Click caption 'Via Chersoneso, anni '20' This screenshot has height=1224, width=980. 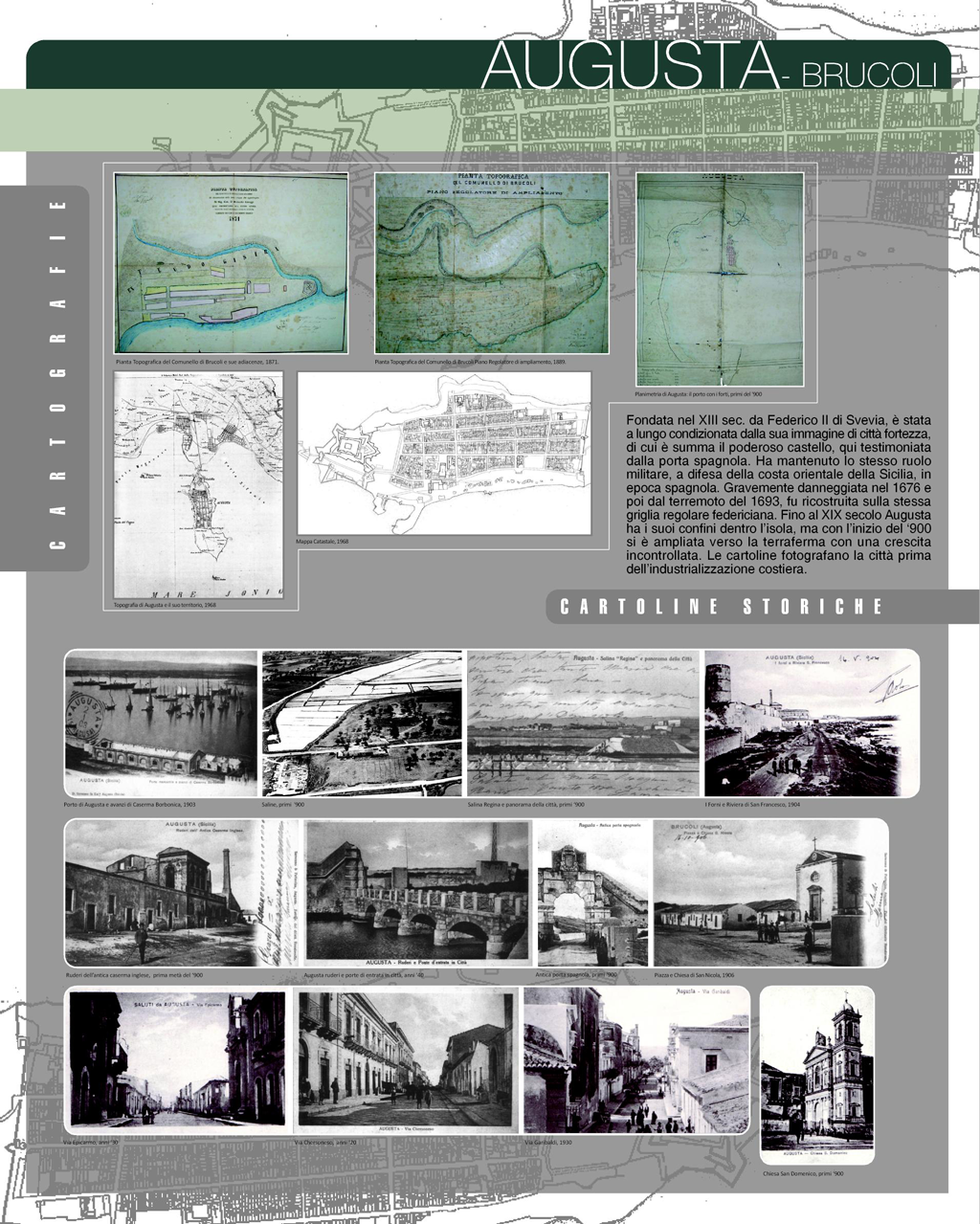click(326, 1142)
